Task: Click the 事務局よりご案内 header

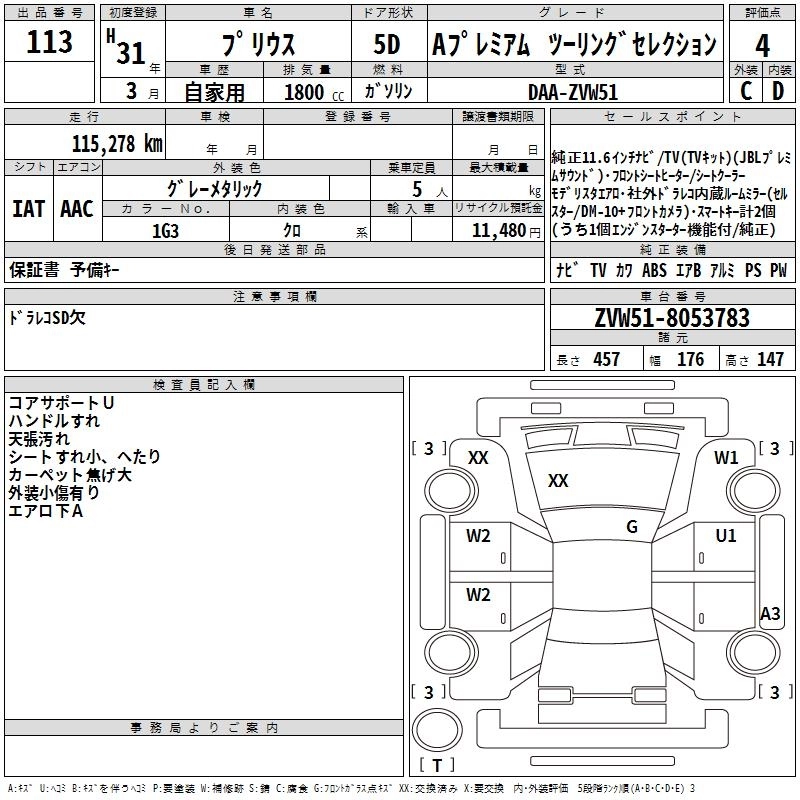Action: point(204,728)
